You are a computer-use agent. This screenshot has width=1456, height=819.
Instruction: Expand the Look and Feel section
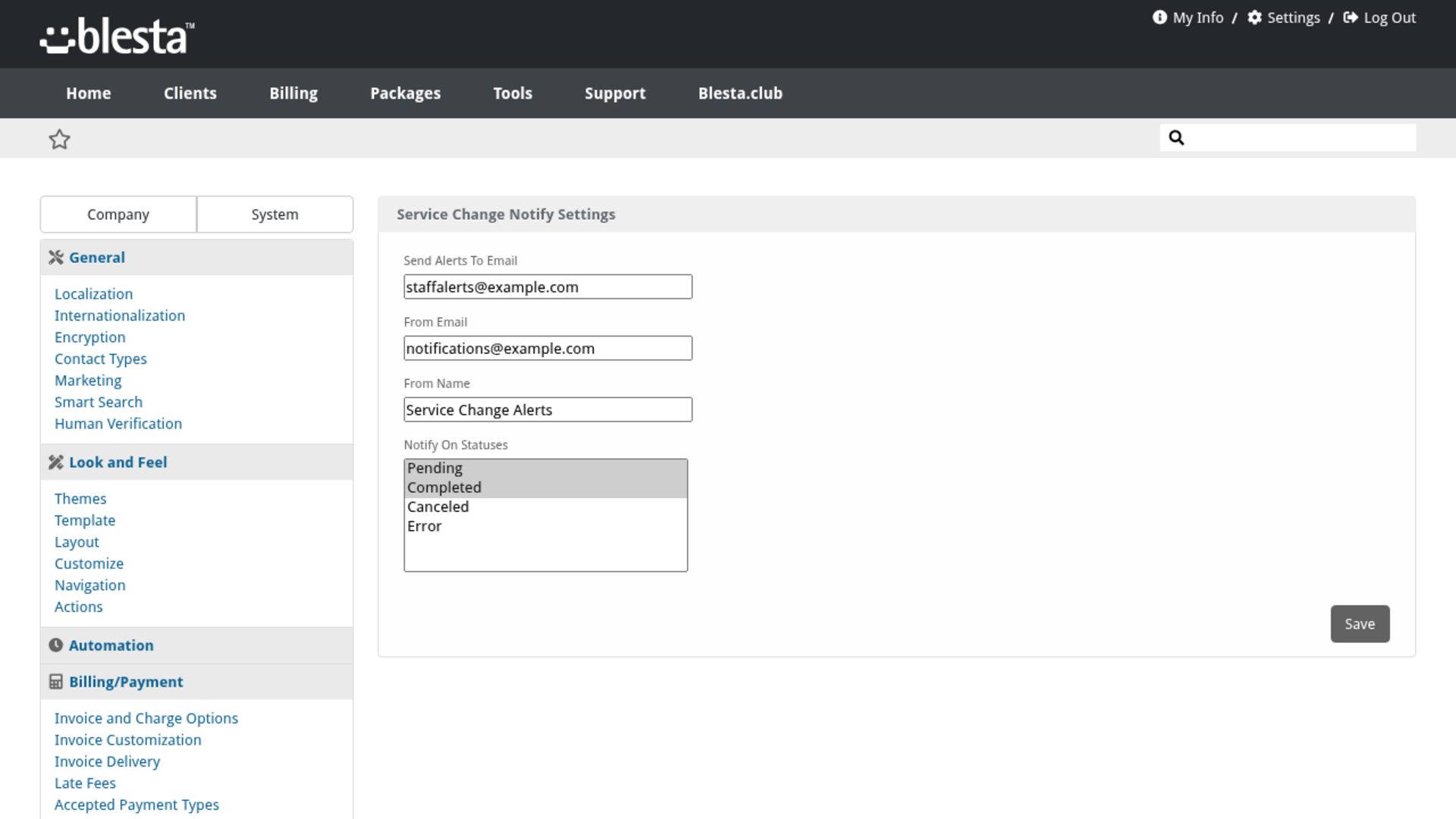[x=196, y=463]
